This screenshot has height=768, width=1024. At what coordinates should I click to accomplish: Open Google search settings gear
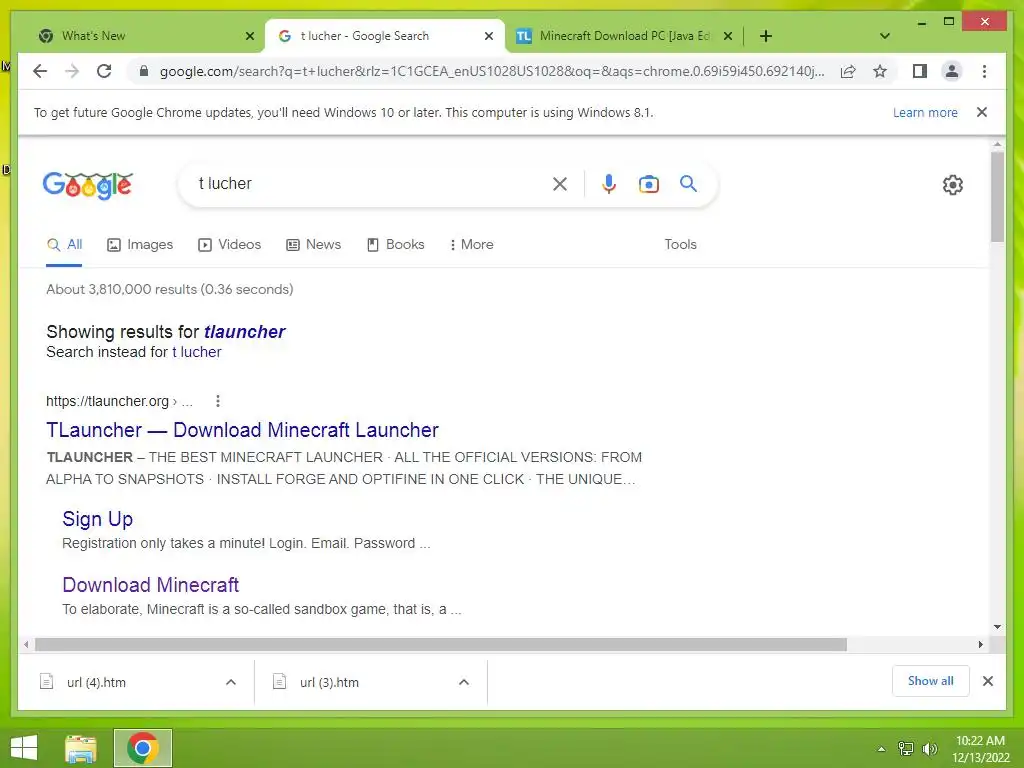point(953,185)
